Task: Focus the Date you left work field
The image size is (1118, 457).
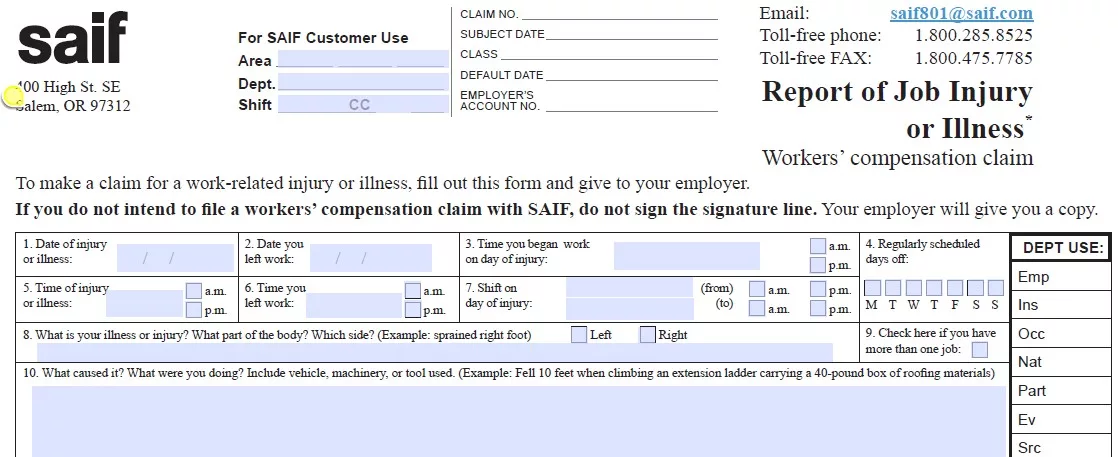Action: click(x=371, y=258)
